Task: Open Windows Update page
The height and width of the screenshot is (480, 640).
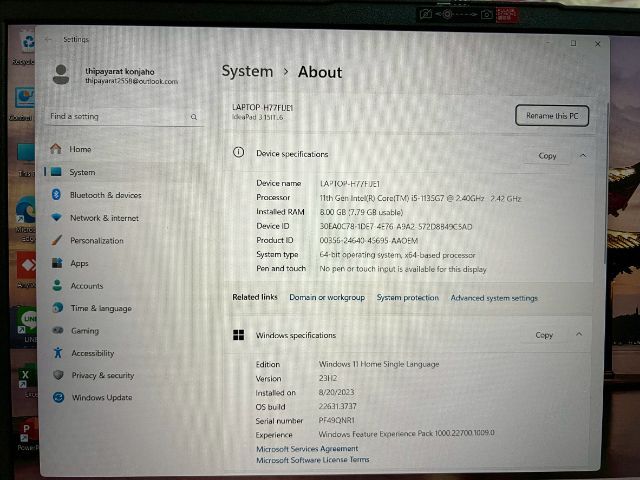Action: pos(102,398)
